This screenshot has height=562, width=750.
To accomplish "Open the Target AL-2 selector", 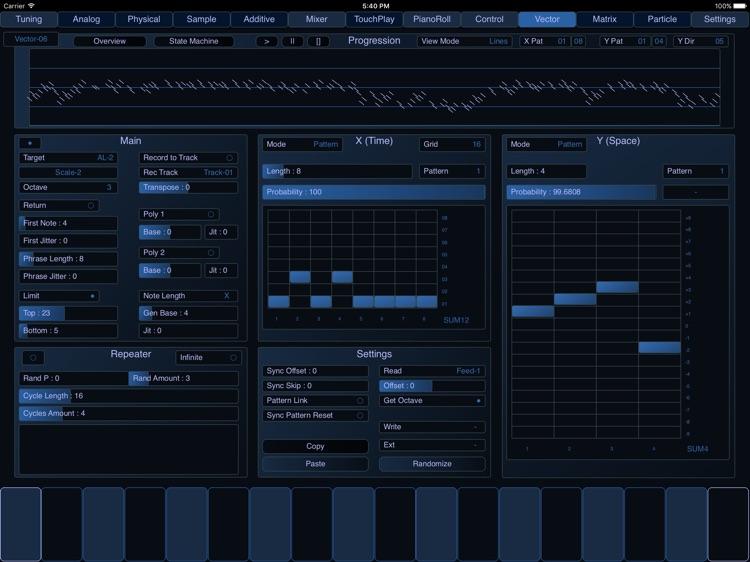I will tap(68, 158).
